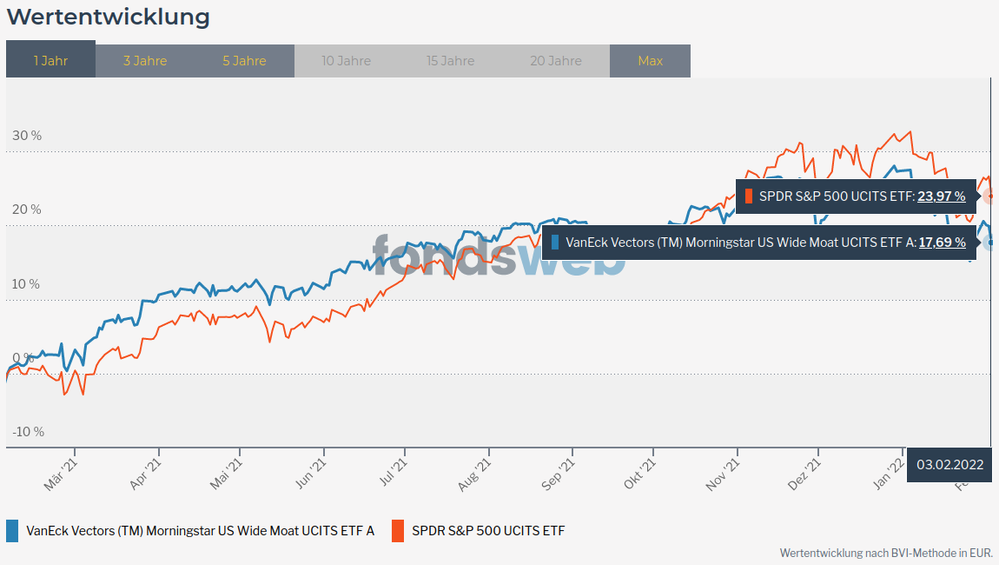999x565 pixels.
Task: Select the 1 Jahr time range tab
Action: [50, 60]
